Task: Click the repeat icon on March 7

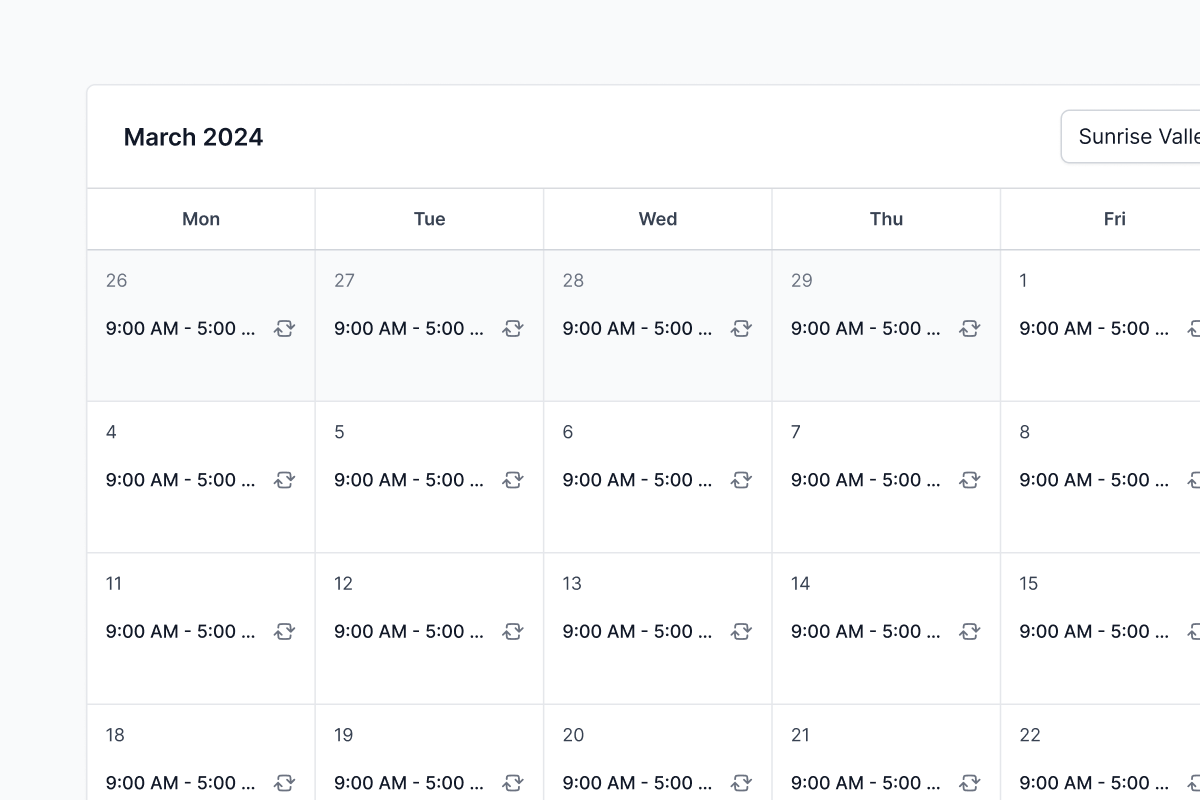Action: click(969, 480)
